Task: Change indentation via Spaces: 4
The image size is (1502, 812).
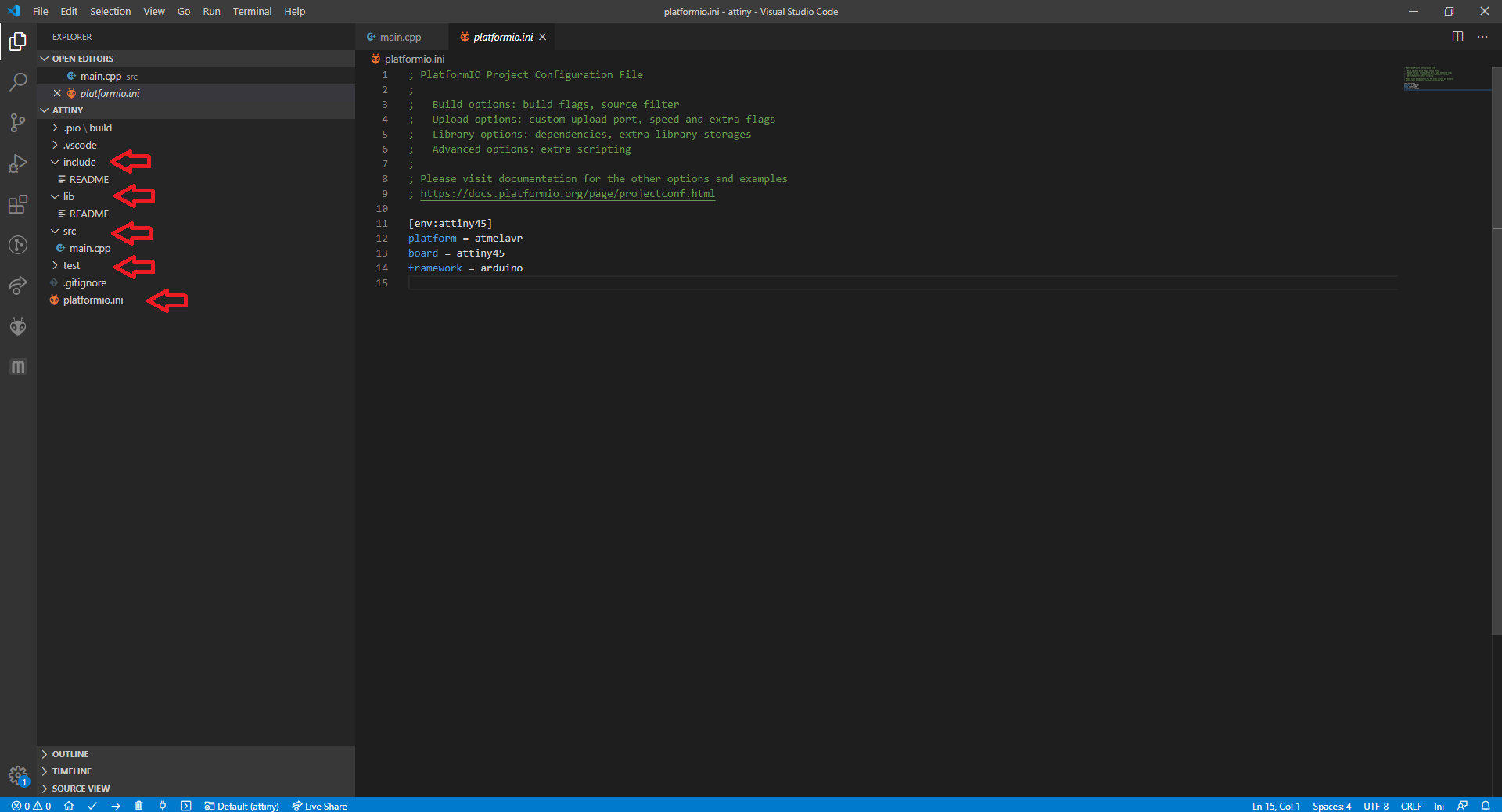Action: point(1331,806)
